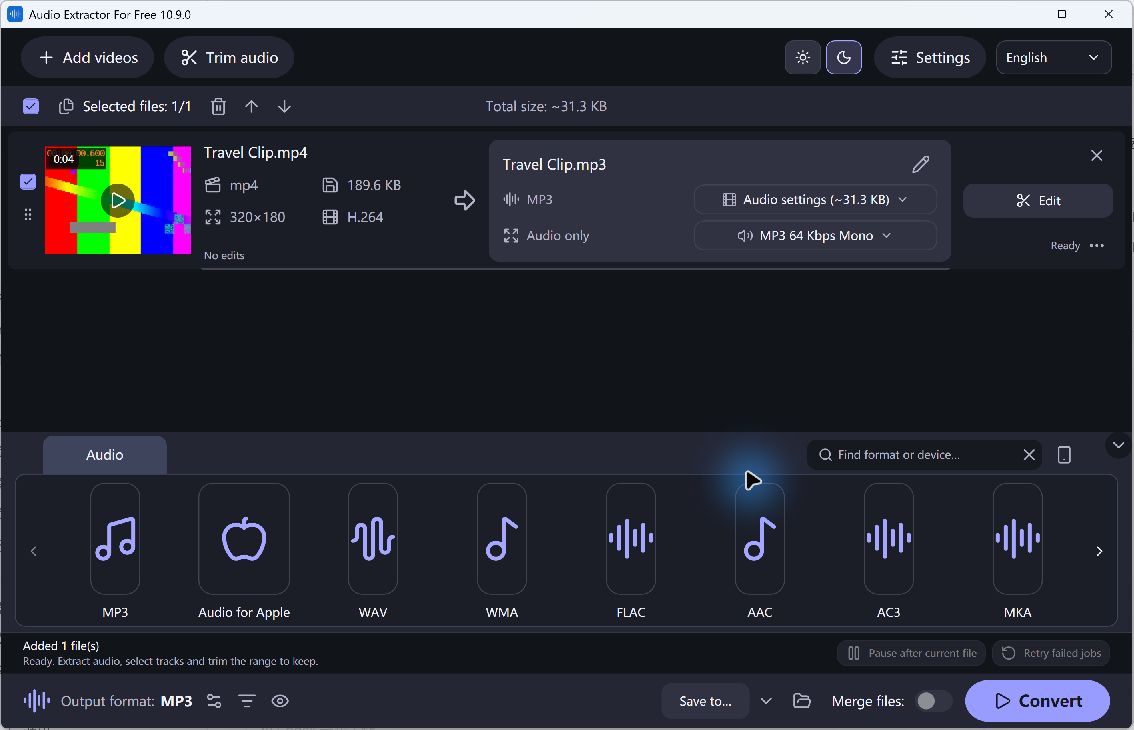Open the Audio settings (~31.3 KB) dropdown

tap(815, 200)
